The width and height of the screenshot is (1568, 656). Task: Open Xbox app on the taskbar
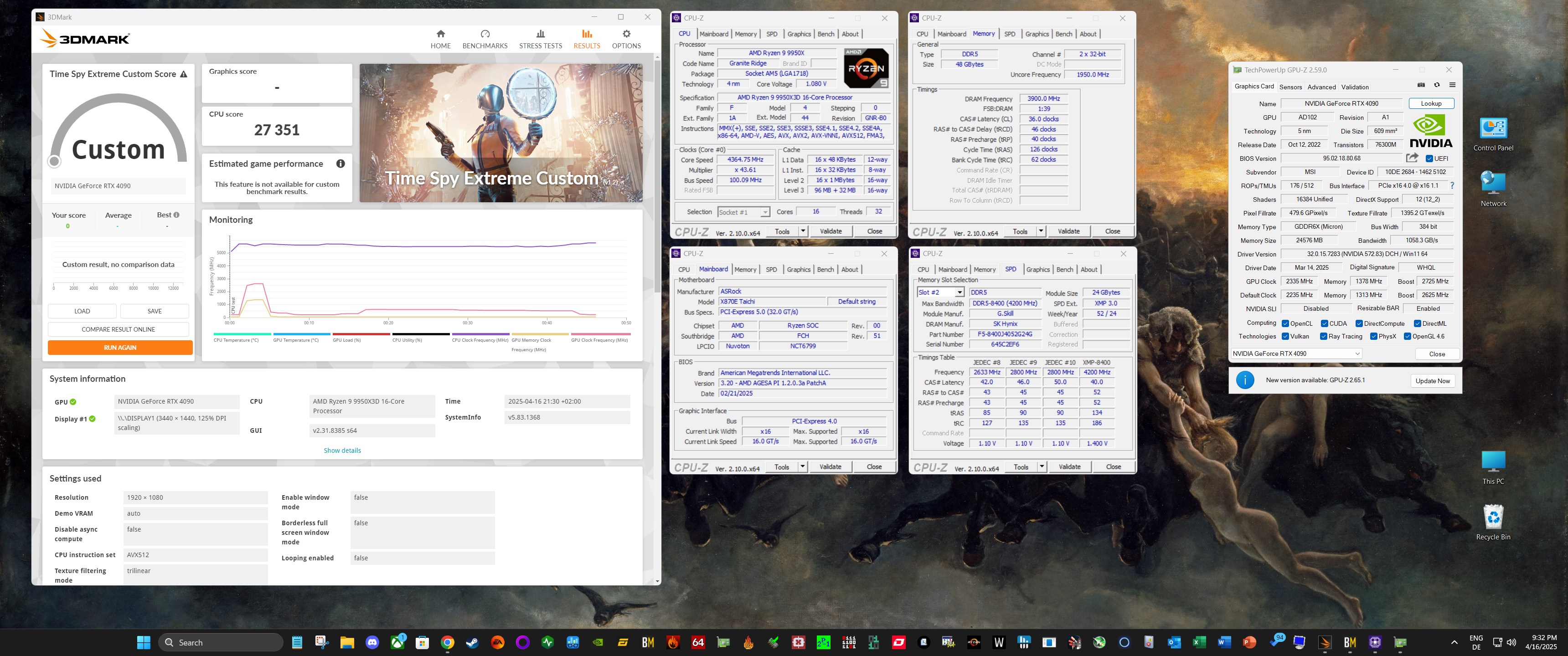coord(397,642)
